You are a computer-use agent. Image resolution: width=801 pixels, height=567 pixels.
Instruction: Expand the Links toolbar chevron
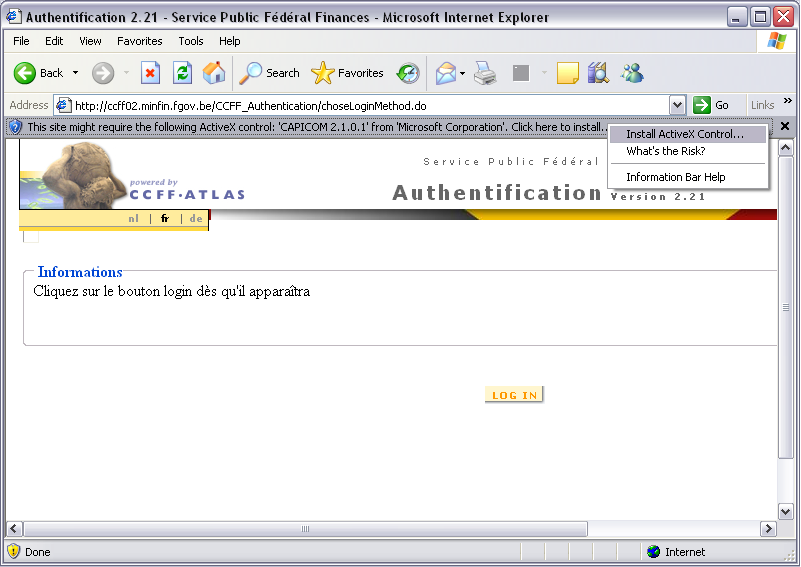pos(787,101)
